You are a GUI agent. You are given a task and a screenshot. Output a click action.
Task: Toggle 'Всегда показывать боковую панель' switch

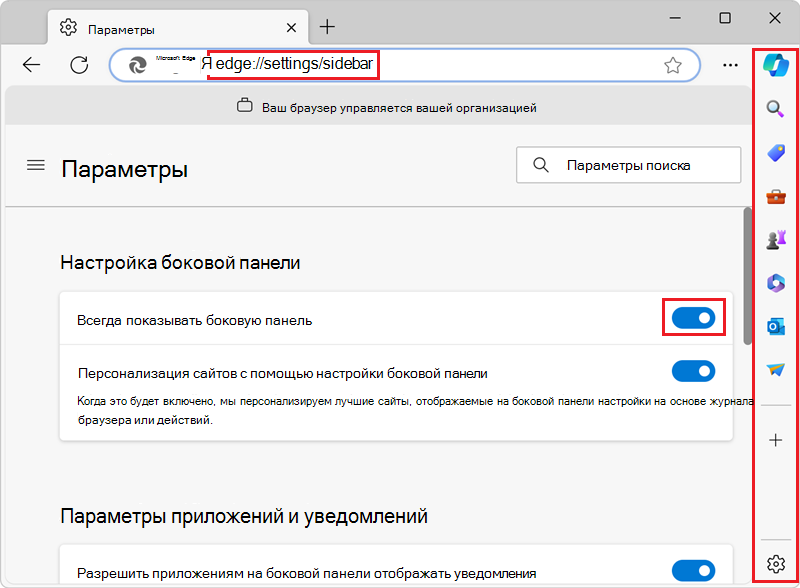(694, 316)
